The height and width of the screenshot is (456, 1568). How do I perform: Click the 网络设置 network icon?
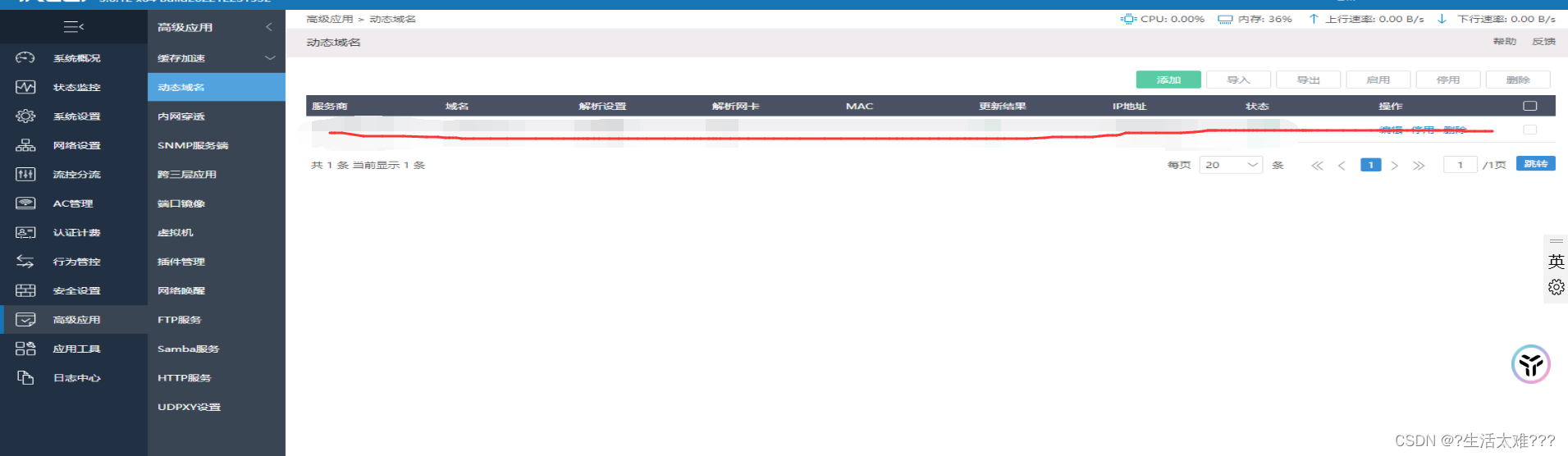(x=25, y=145)
